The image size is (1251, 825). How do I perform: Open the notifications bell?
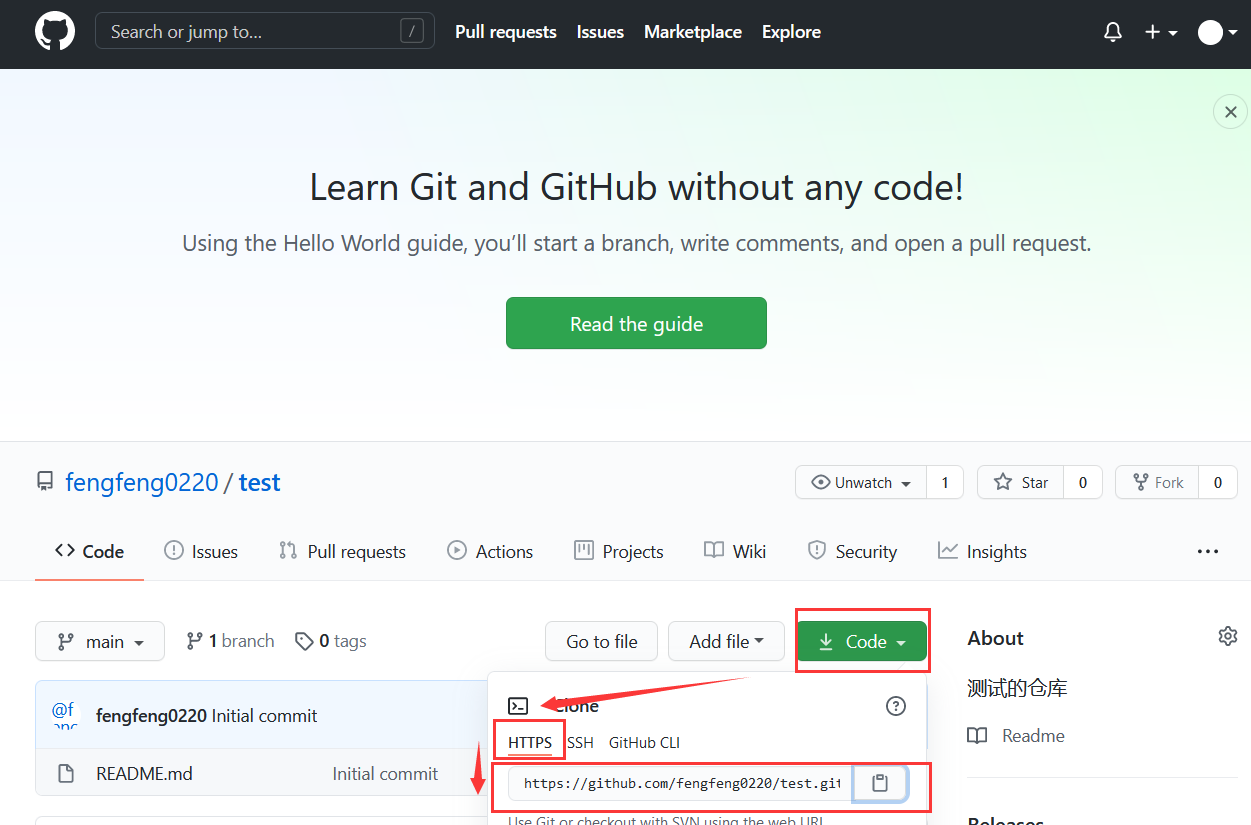point(1113,32)
